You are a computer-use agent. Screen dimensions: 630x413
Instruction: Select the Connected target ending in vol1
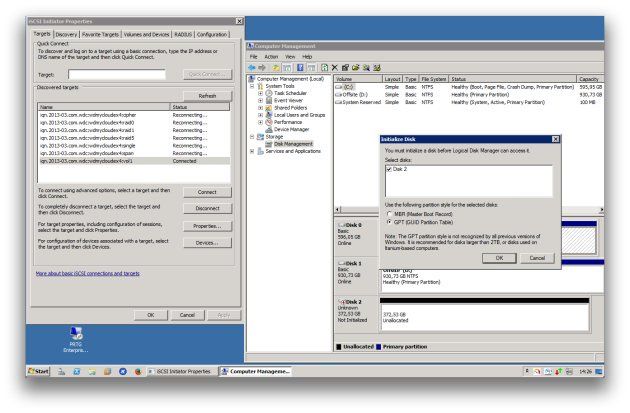(x=134, y=161)
